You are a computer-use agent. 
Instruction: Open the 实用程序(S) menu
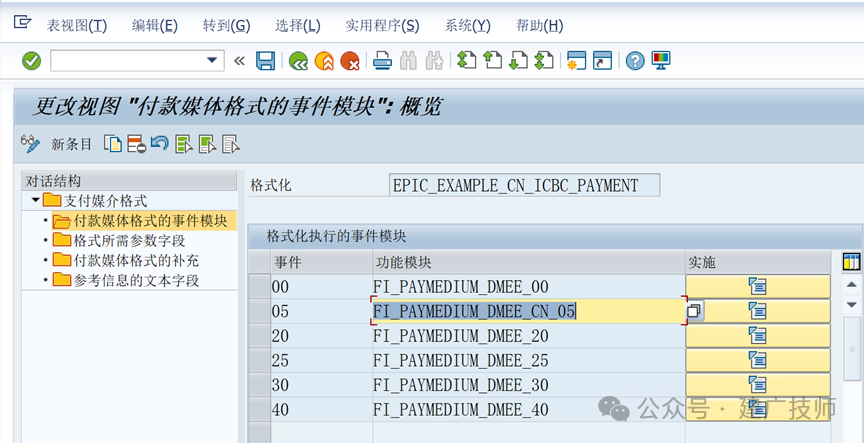point(382,25)
